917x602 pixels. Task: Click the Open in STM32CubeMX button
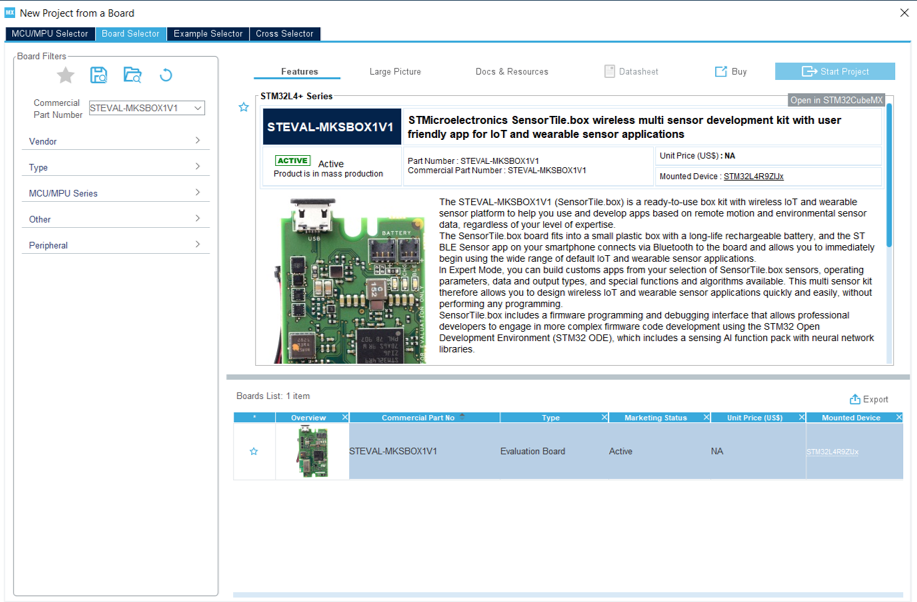[836, 100]
